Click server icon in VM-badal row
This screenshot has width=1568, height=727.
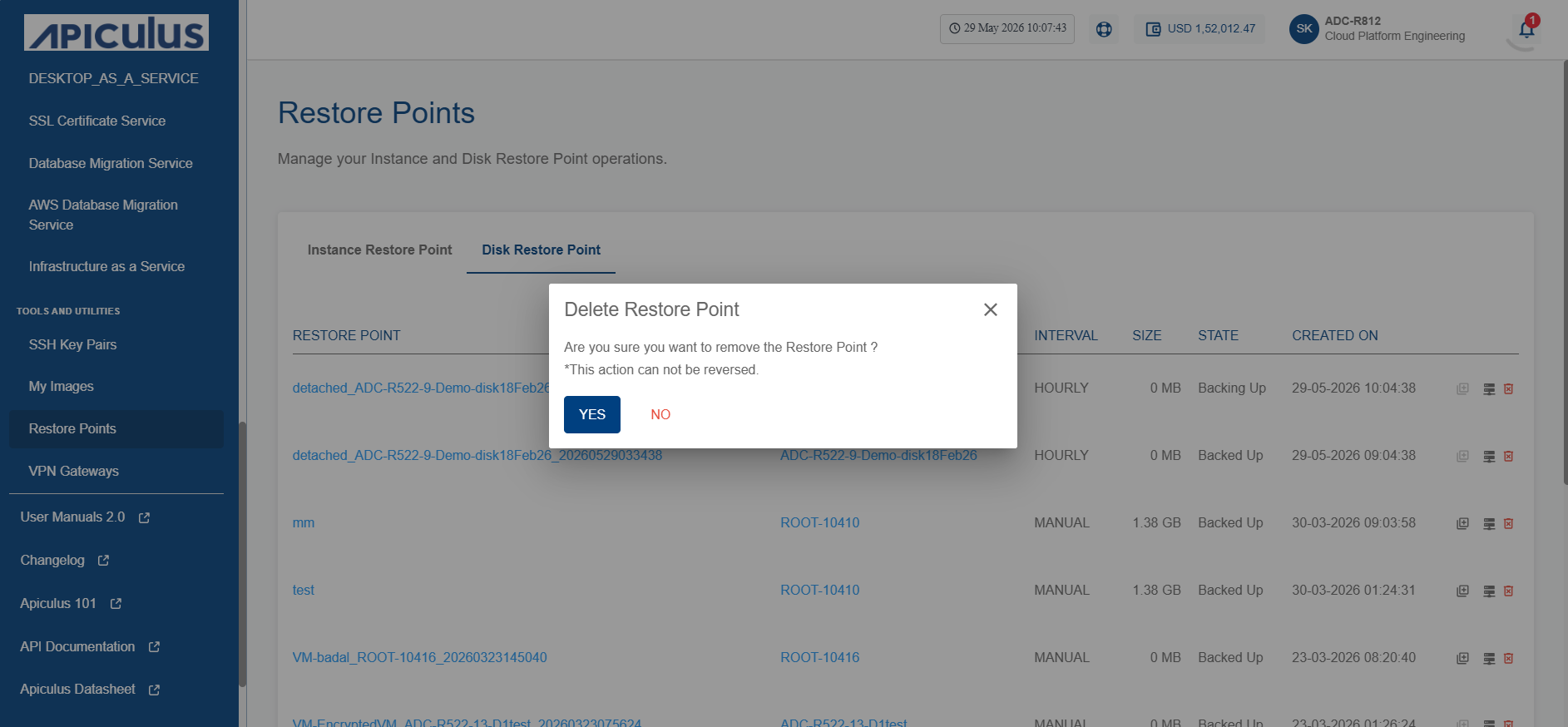pyautogui.click(x=1489, y=658)
